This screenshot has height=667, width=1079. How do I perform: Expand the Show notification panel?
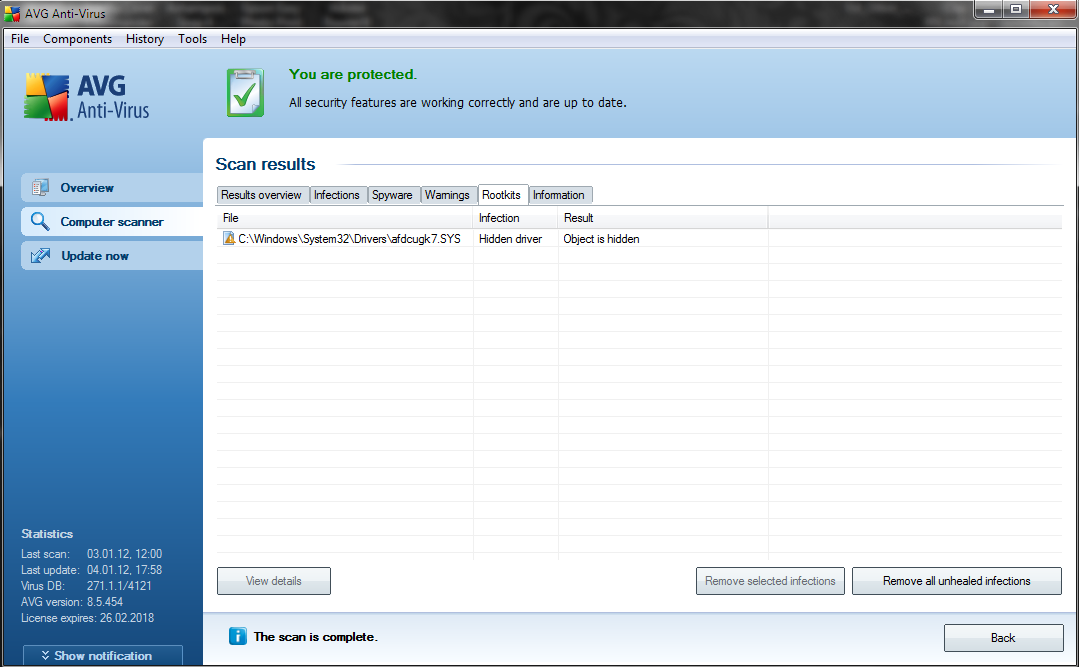[103, 655]
